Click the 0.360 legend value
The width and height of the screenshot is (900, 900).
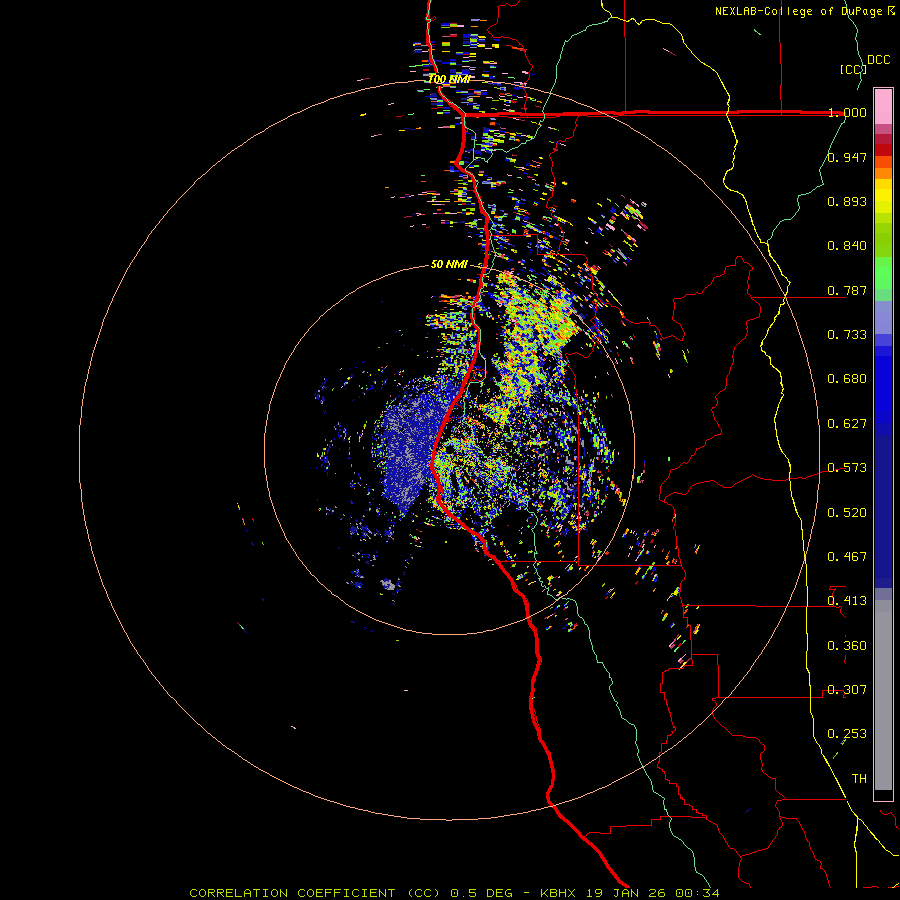[x=847, y=646]
